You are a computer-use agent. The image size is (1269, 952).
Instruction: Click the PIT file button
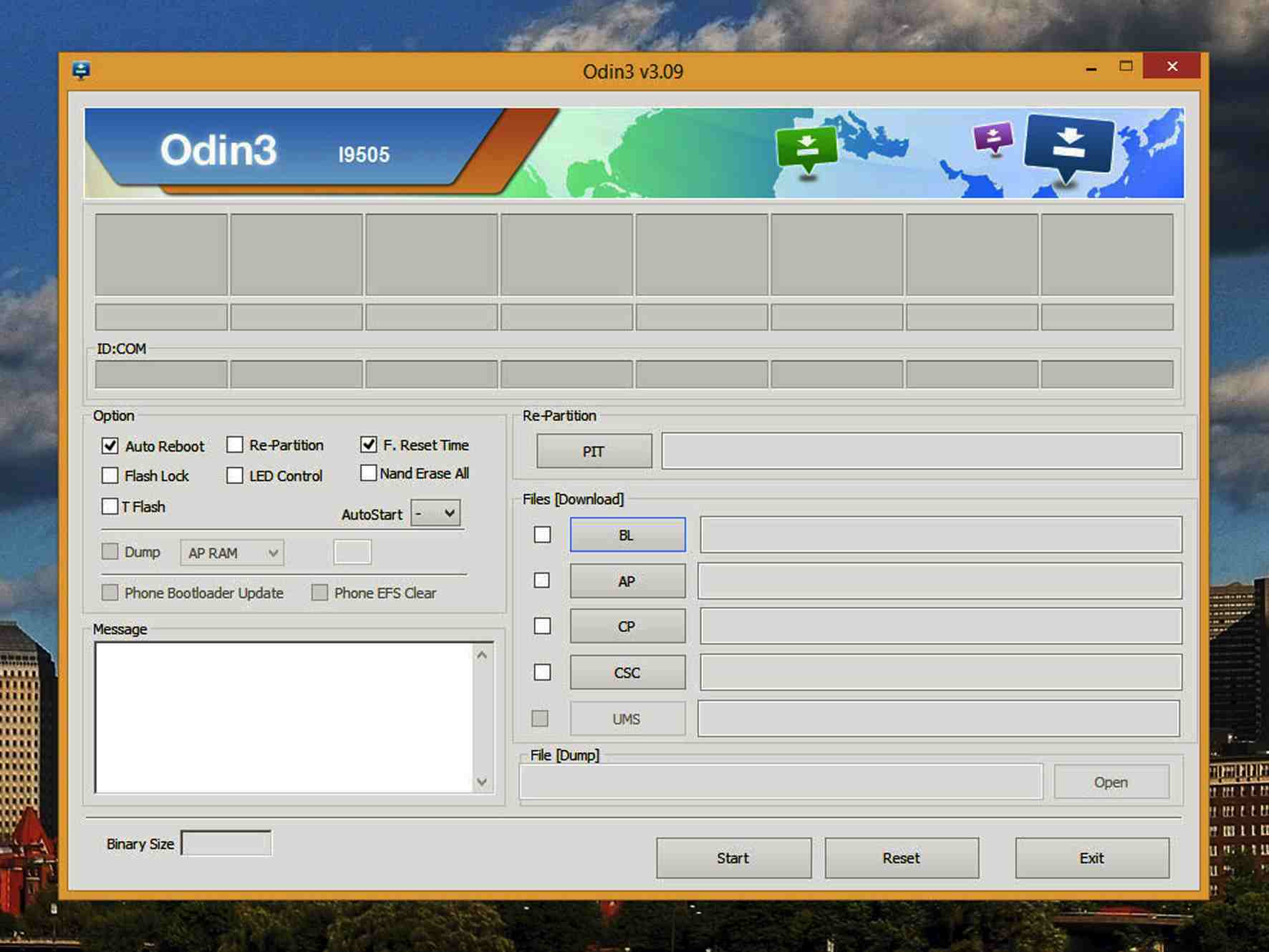tap(594, 452)
